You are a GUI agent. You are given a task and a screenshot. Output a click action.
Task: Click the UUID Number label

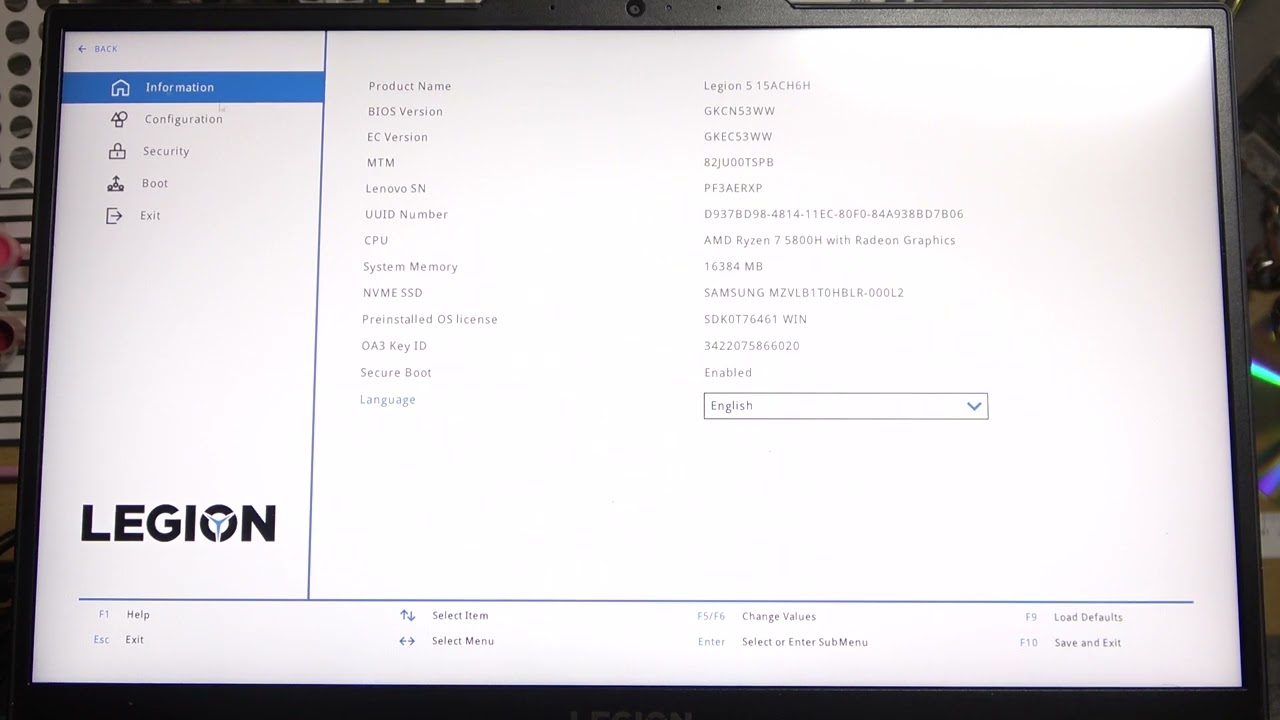(406, 214)
